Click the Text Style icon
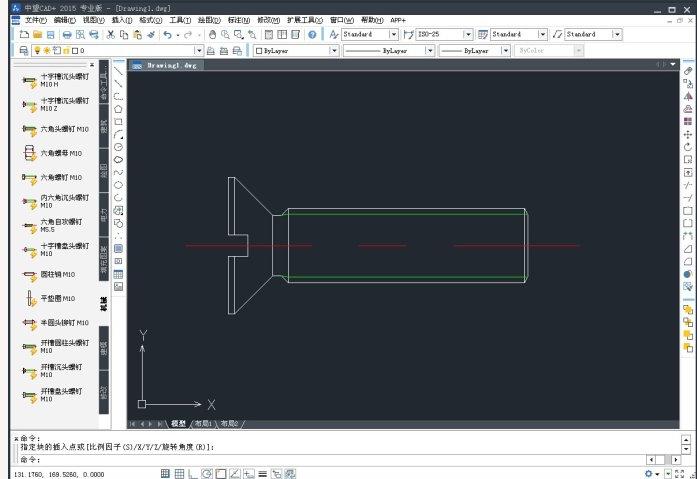 334,34
